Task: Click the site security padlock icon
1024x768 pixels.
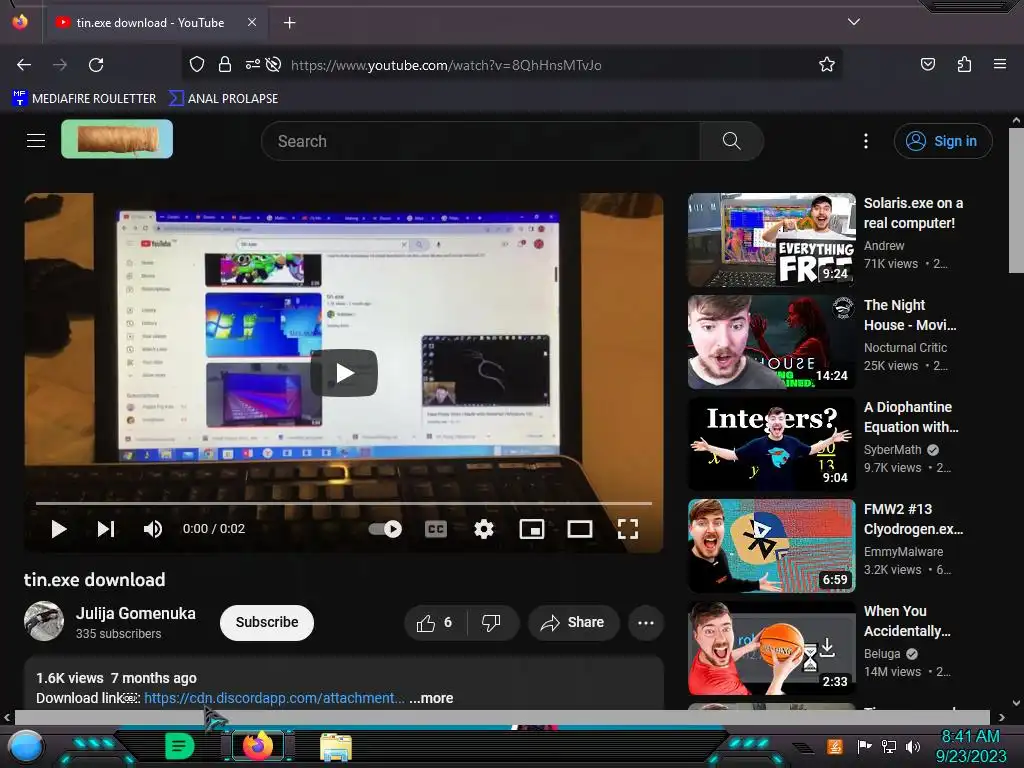Action: pyautogui.click(x=225, y=64)
